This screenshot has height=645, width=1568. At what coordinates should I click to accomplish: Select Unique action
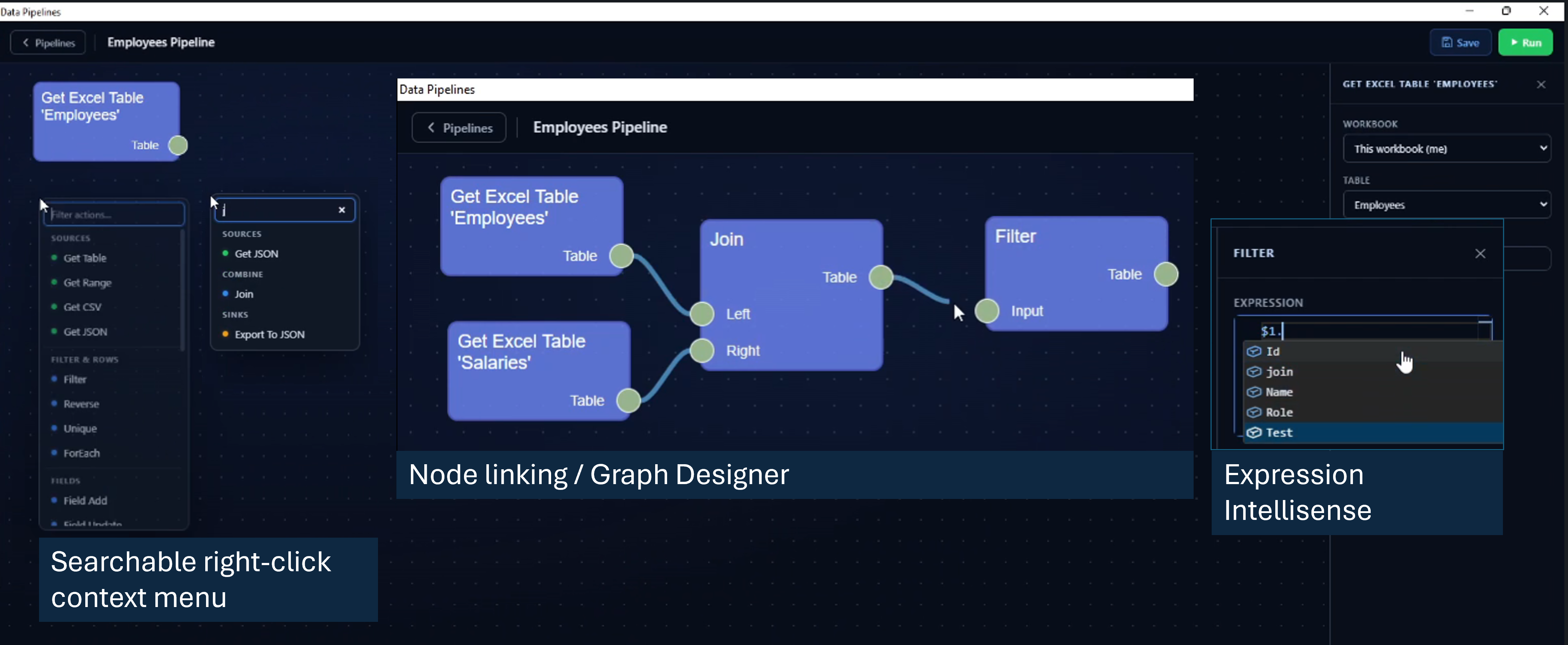tap(80, 429)
